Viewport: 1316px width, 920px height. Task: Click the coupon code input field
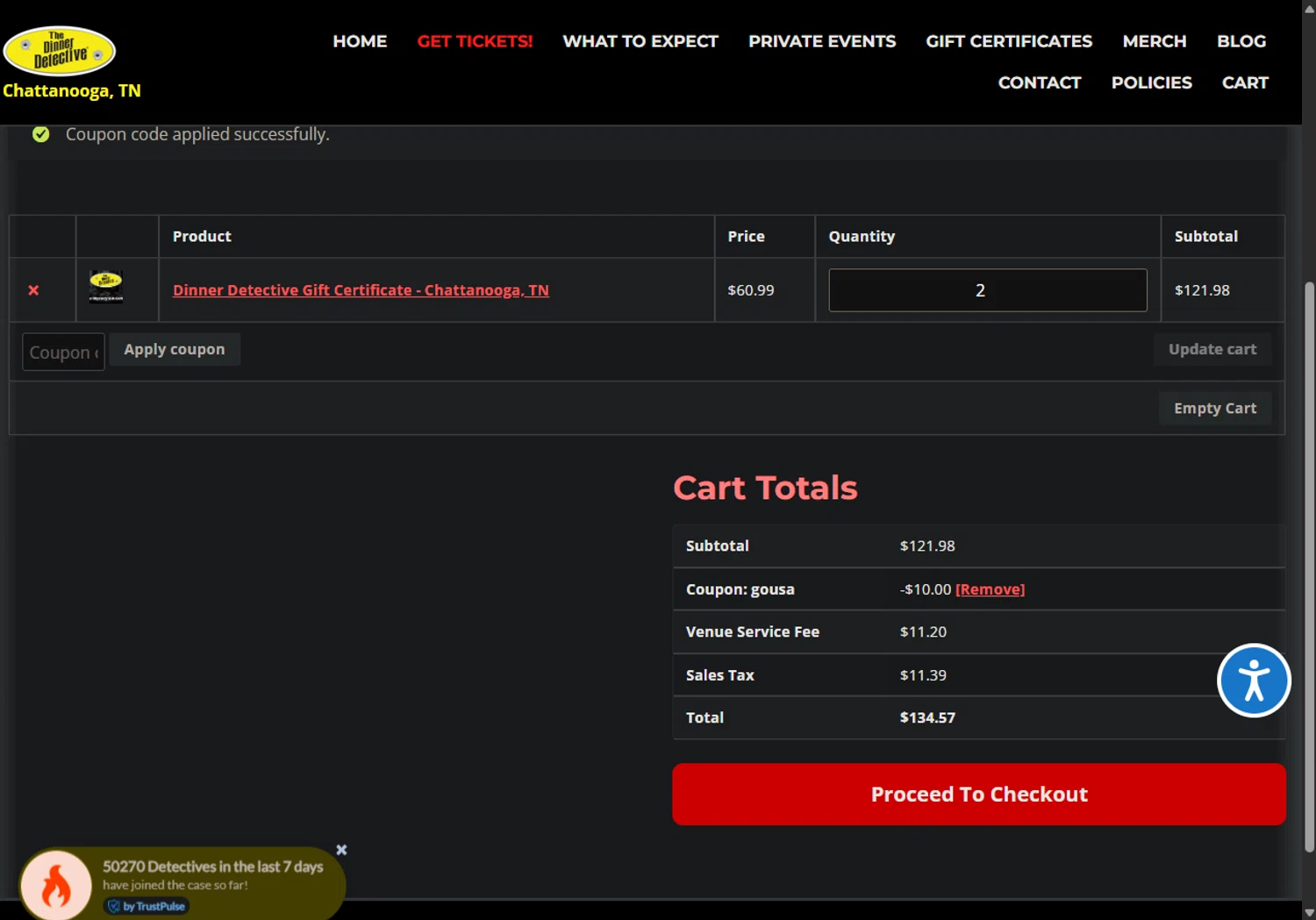click(63, 352)
